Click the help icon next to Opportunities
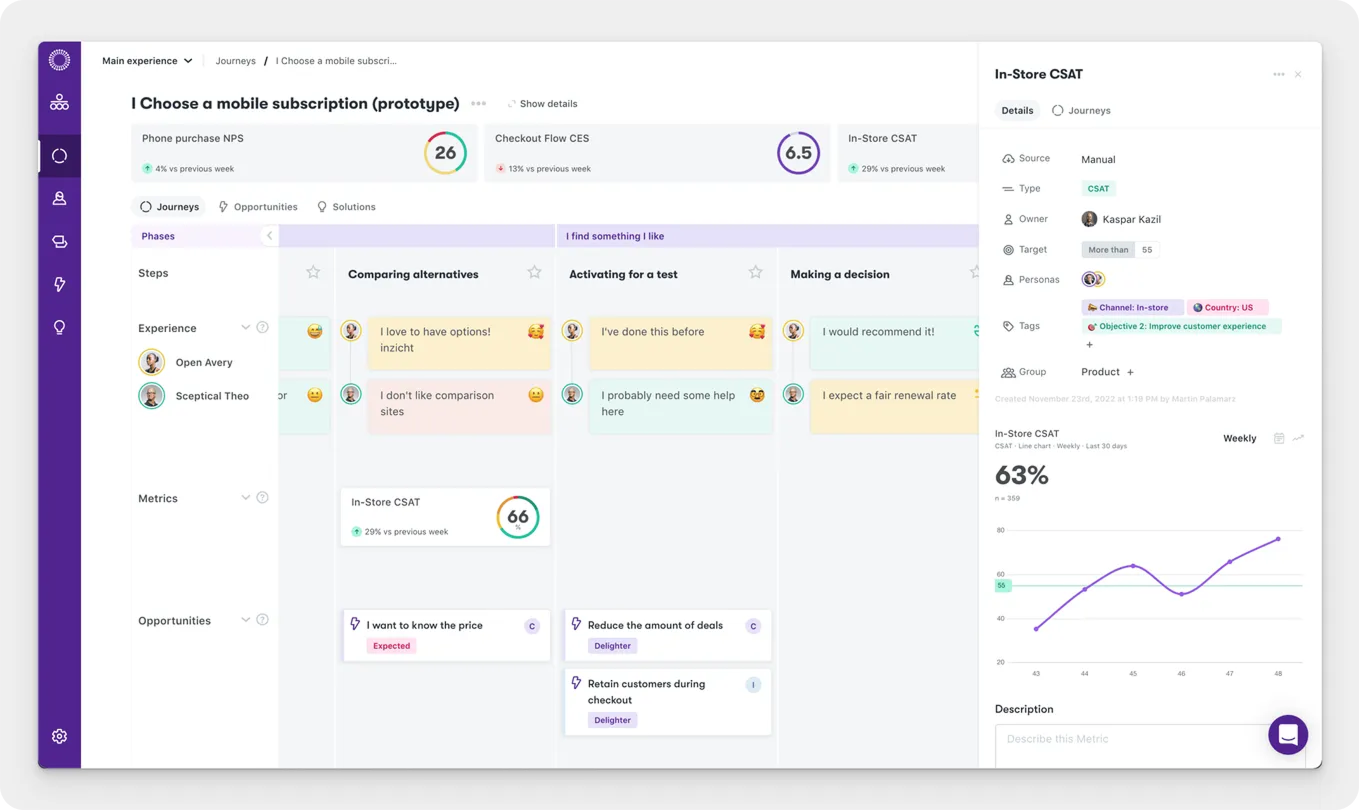1359x810 pixels. point(262,619)
